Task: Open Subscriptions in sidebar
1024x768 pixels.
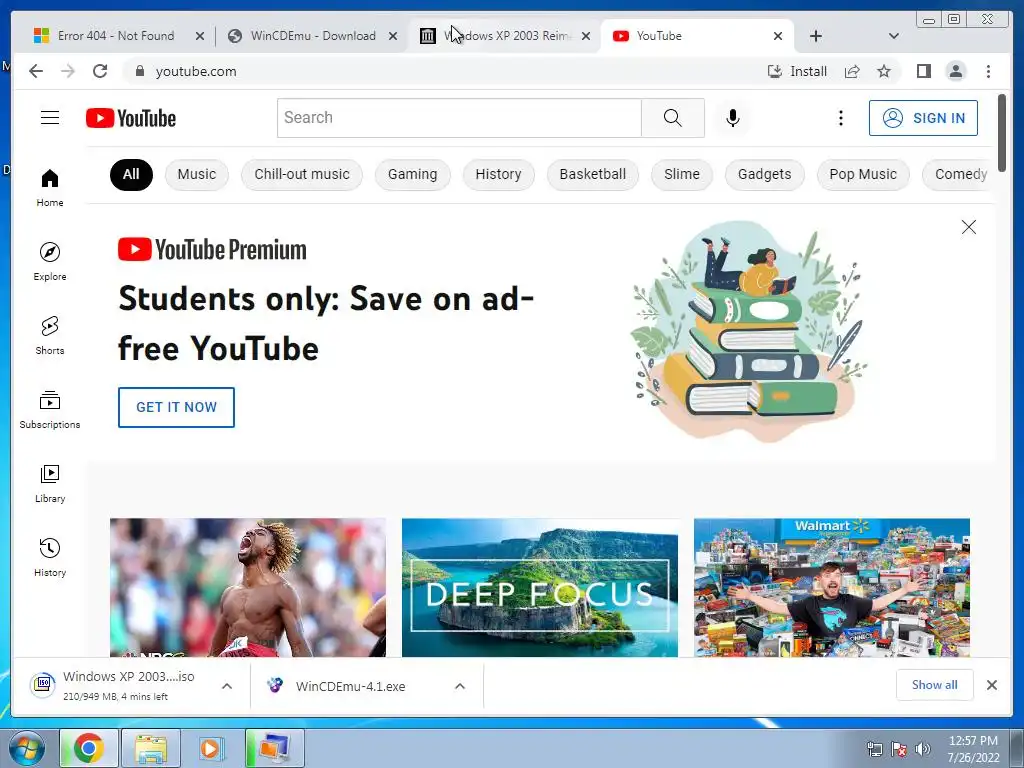Action: point(50,409)
